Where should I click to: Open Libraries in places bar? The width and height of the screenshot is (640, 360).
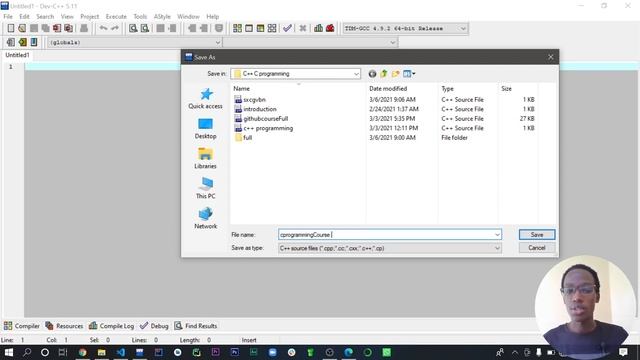205,158
